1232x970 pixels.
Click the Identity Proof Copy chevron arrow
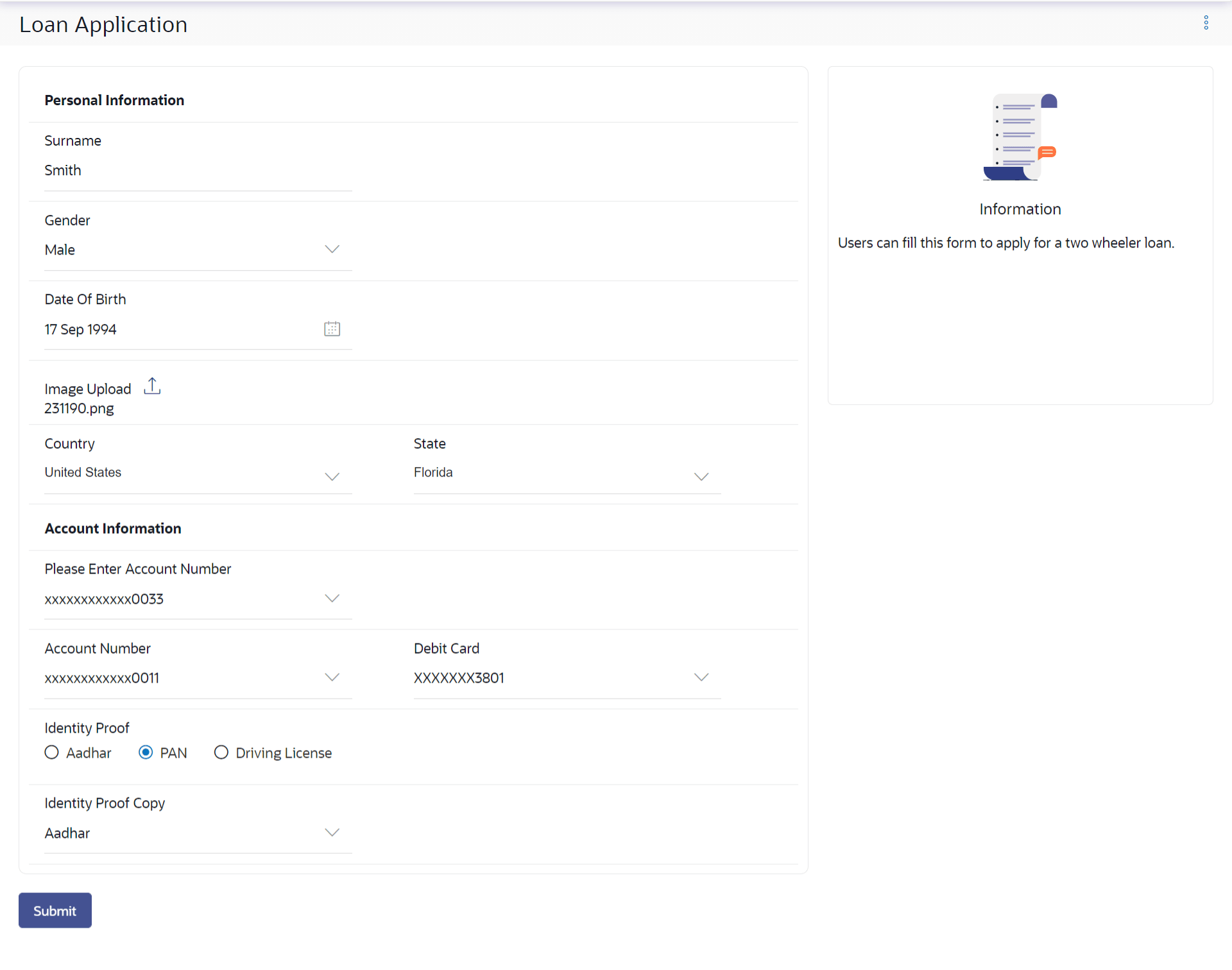click(x=332, y=833)
